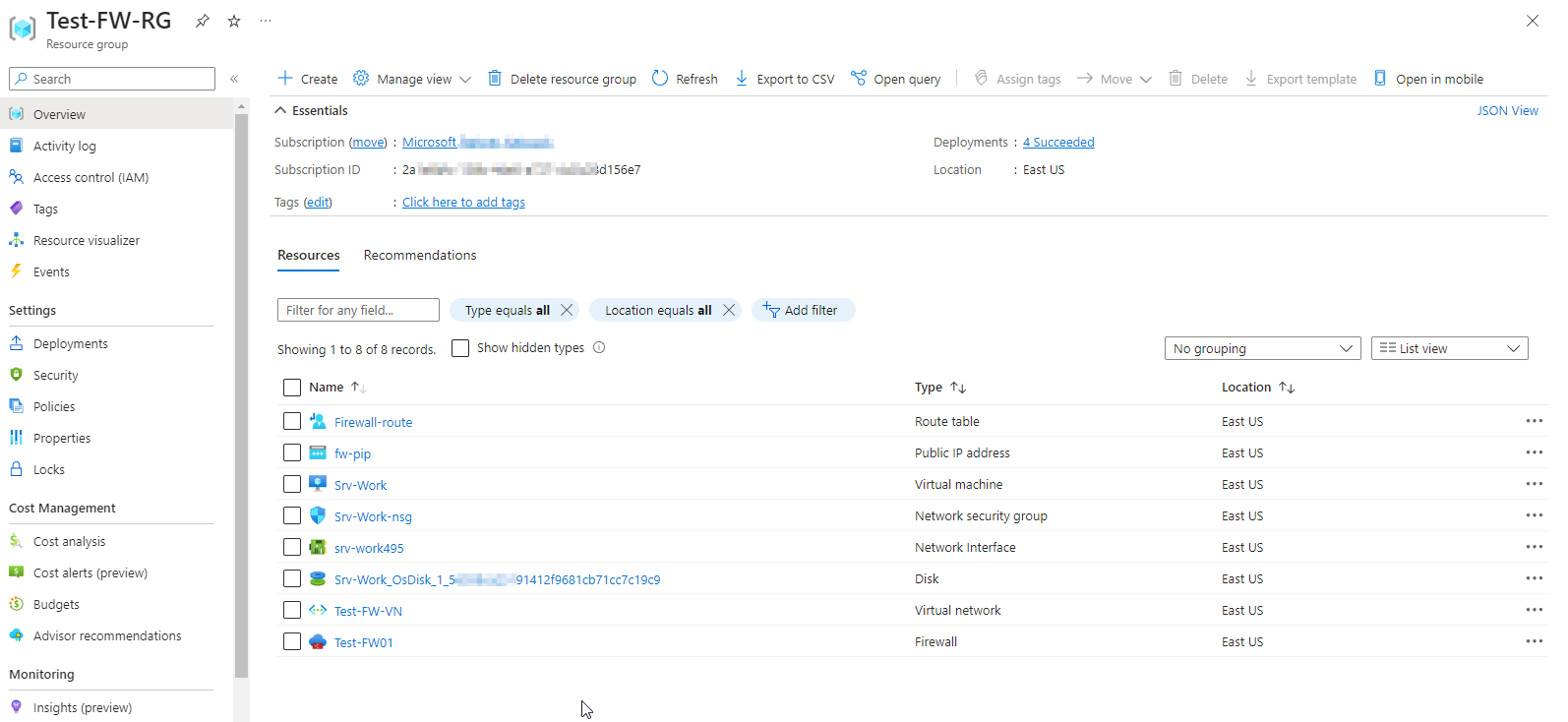Click the subscription (move) link
1568x722 pixels.
coord(368,143)
